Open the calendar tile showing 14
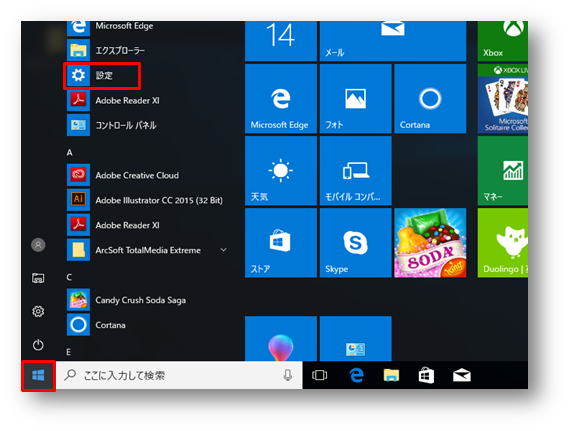The height and width of the screenshot is (431, 570). pyautogui.click(x=281, y=41)
